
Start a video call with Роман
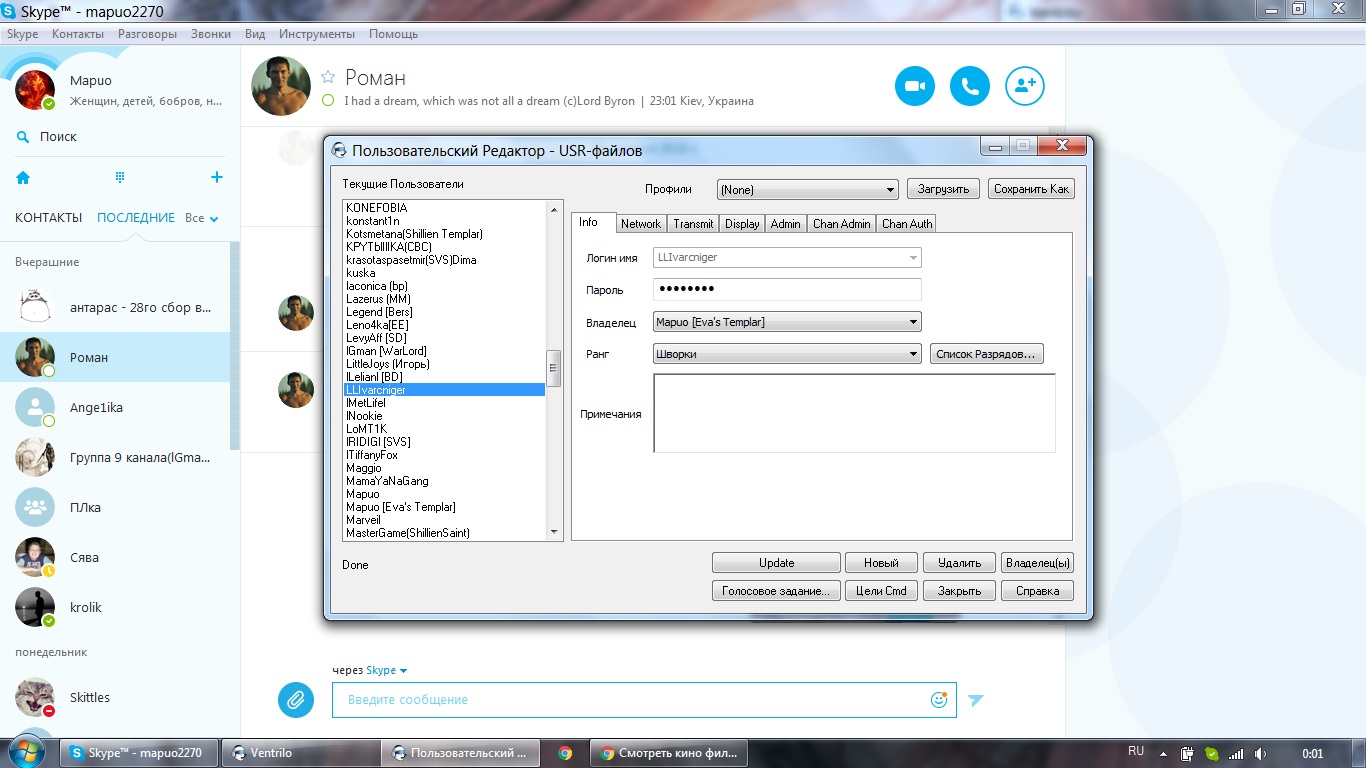[x=914, y=86]
